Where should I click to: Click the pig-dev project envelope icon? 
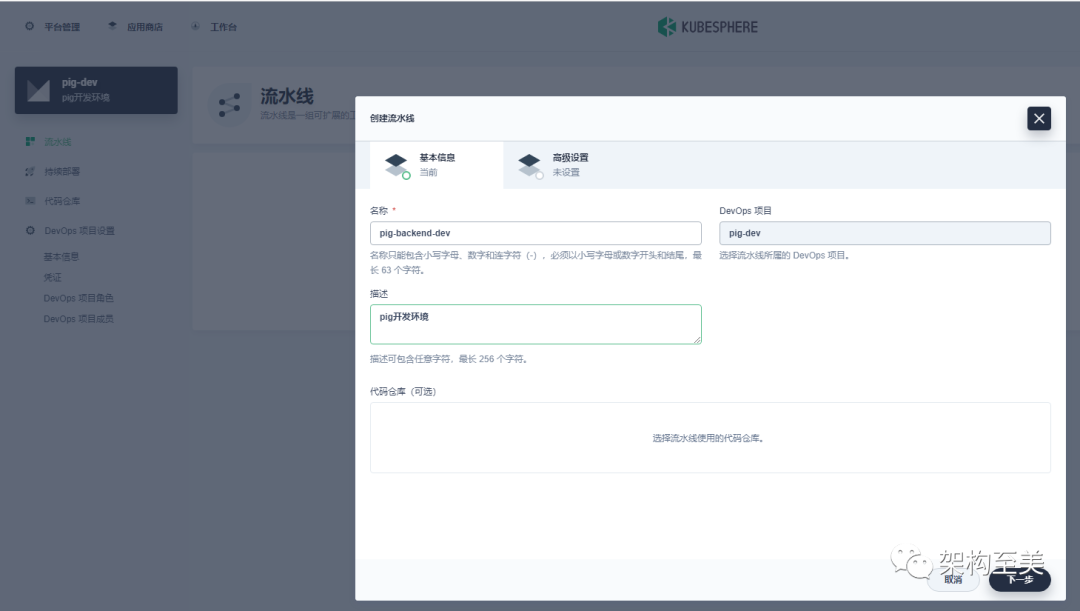point(39,90)
